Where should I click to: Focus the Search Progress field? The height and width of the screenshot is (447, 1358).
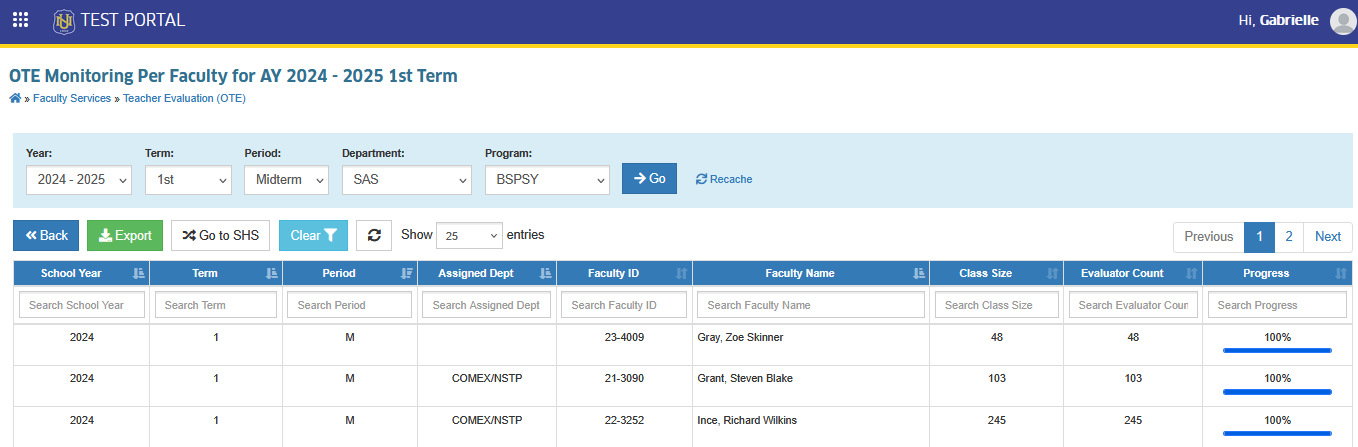1278,305
